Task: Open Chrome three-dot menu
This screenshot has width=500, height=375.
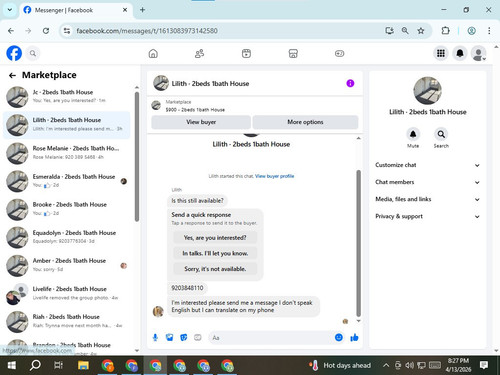Action: pyautogui.click(x=489, y=31)
